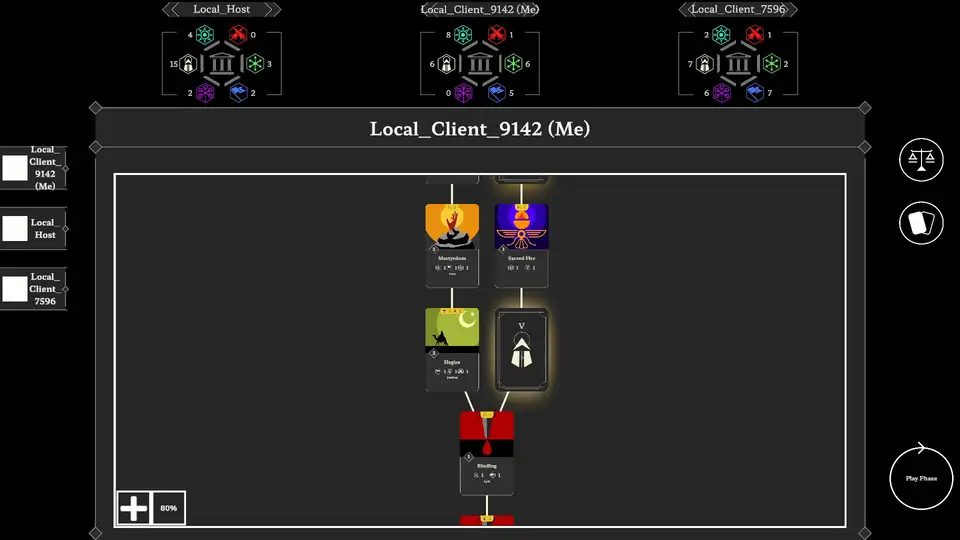Switch to the Local_Client_9142 (Me) side tab

(x=34, y=168)
